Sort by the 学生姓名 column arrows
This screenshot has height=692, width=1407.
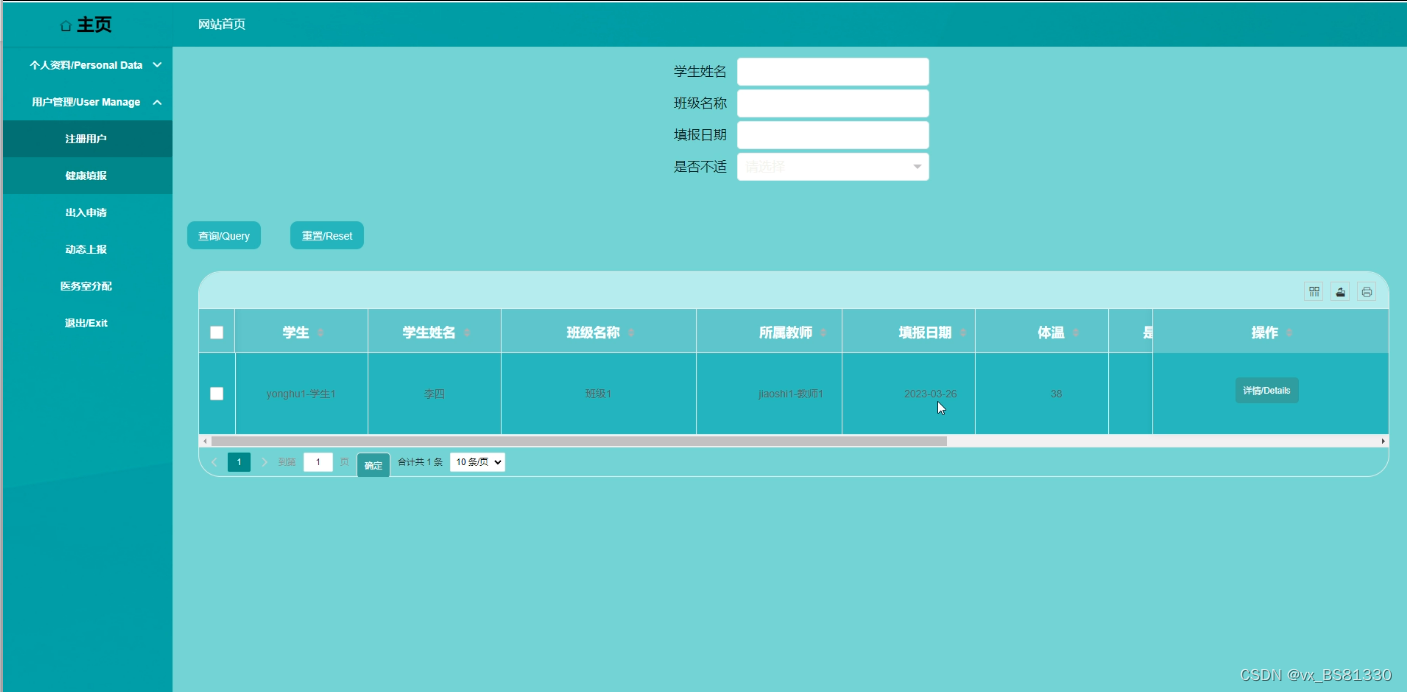(x=467, y=333)
